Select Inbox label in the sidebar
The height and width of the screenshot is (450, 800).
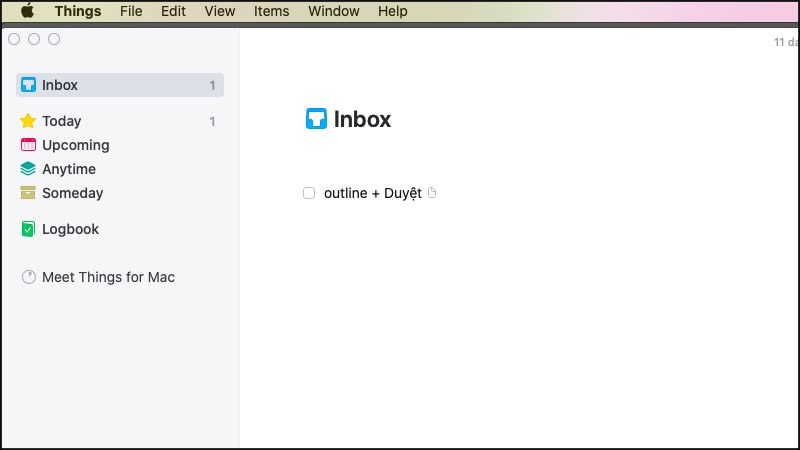[x=60, y=85]
